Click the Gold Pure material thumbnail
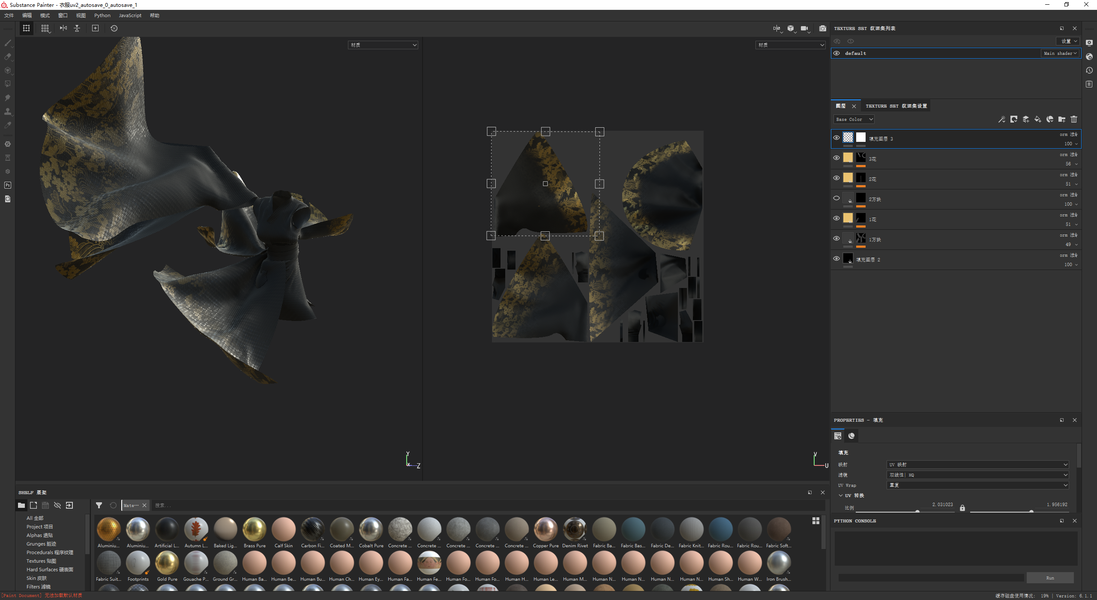 [167, 562]
